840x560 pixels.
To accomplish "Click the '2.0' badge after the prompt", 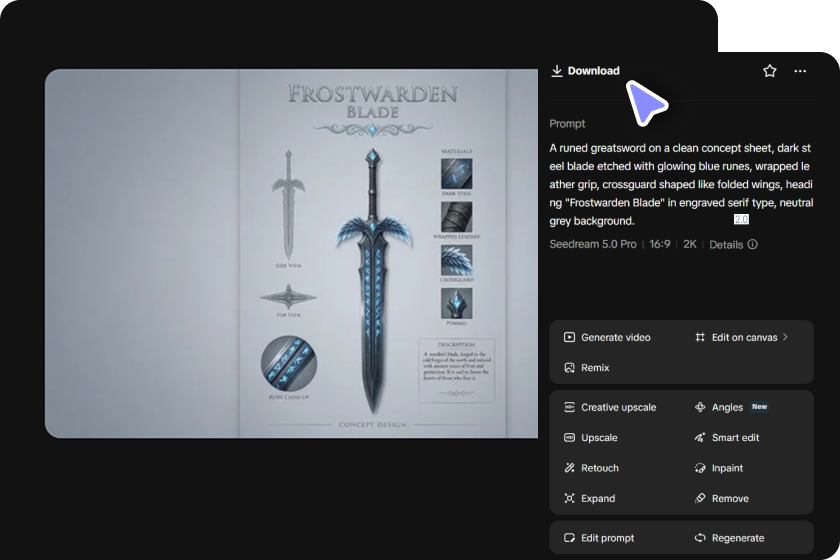I will 741,220.
